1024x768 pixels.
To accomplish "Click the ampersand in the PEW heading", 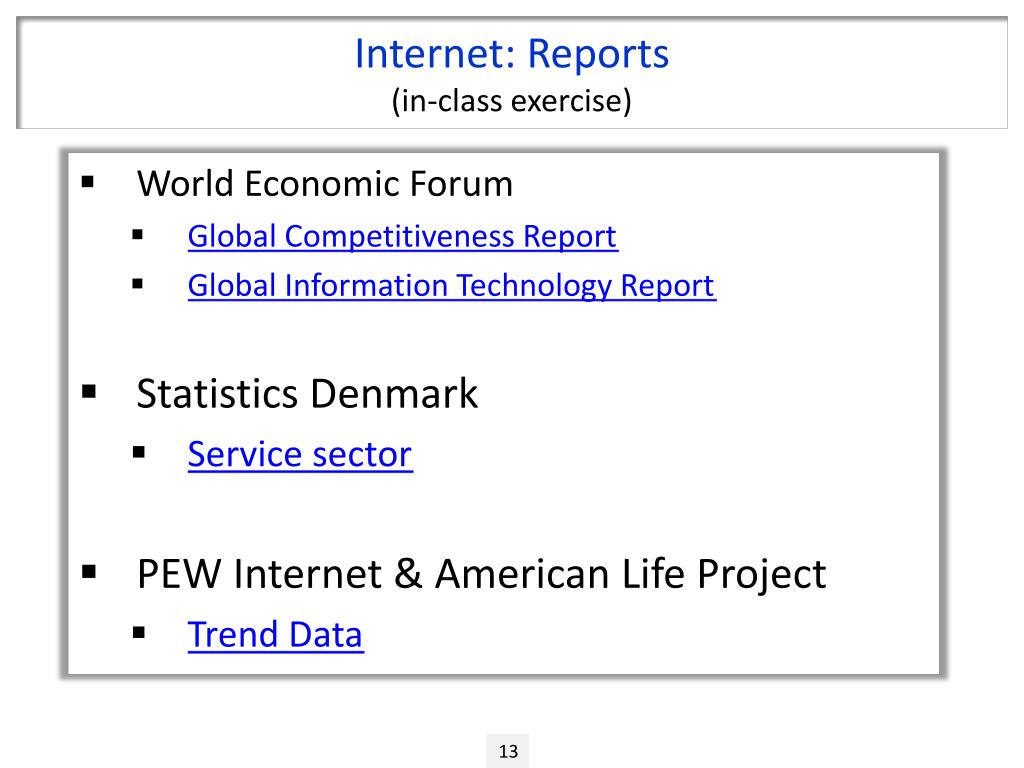I will point(412,575).
